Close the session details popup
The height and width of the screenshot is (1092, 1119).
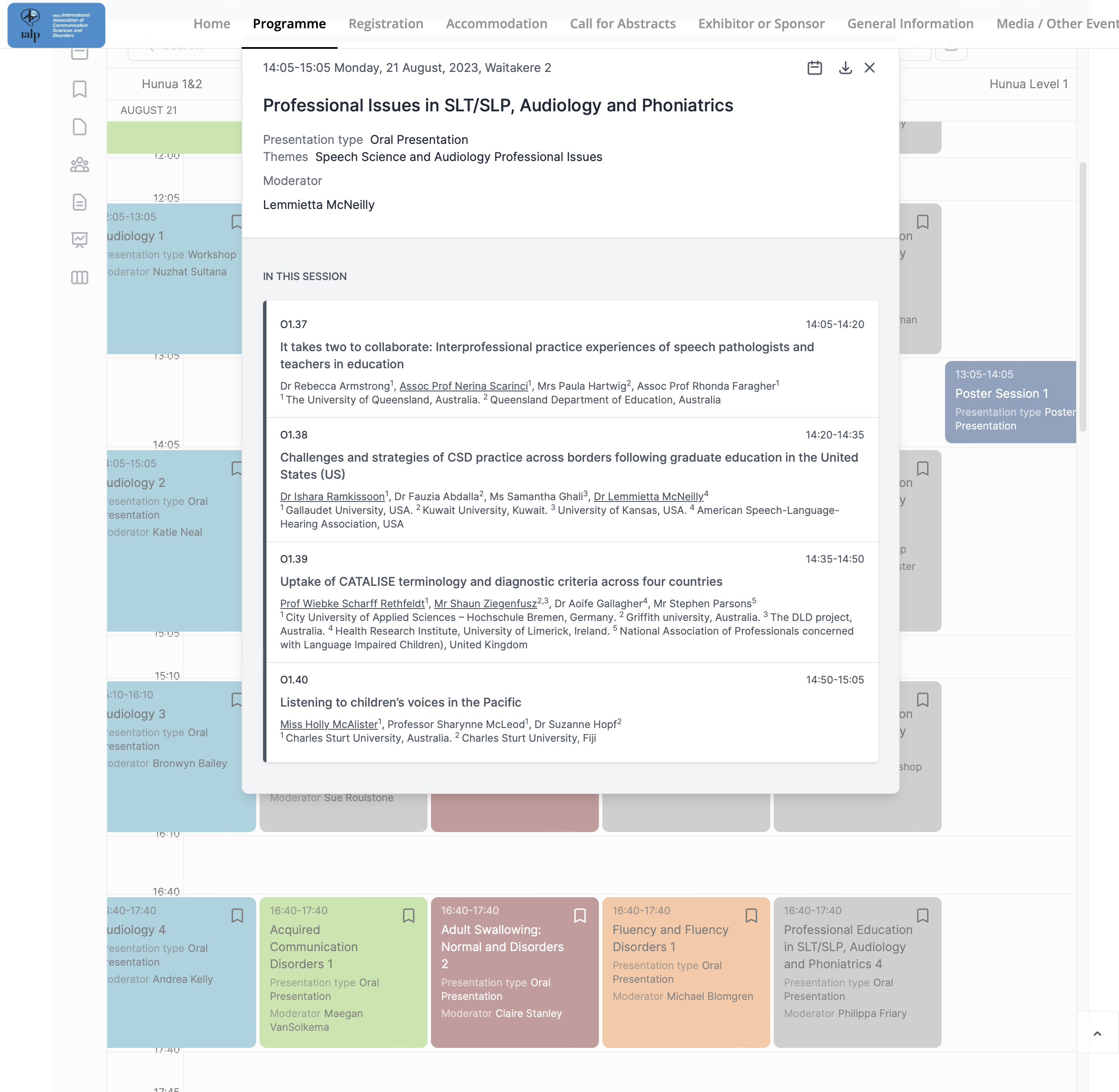[869, 68]
